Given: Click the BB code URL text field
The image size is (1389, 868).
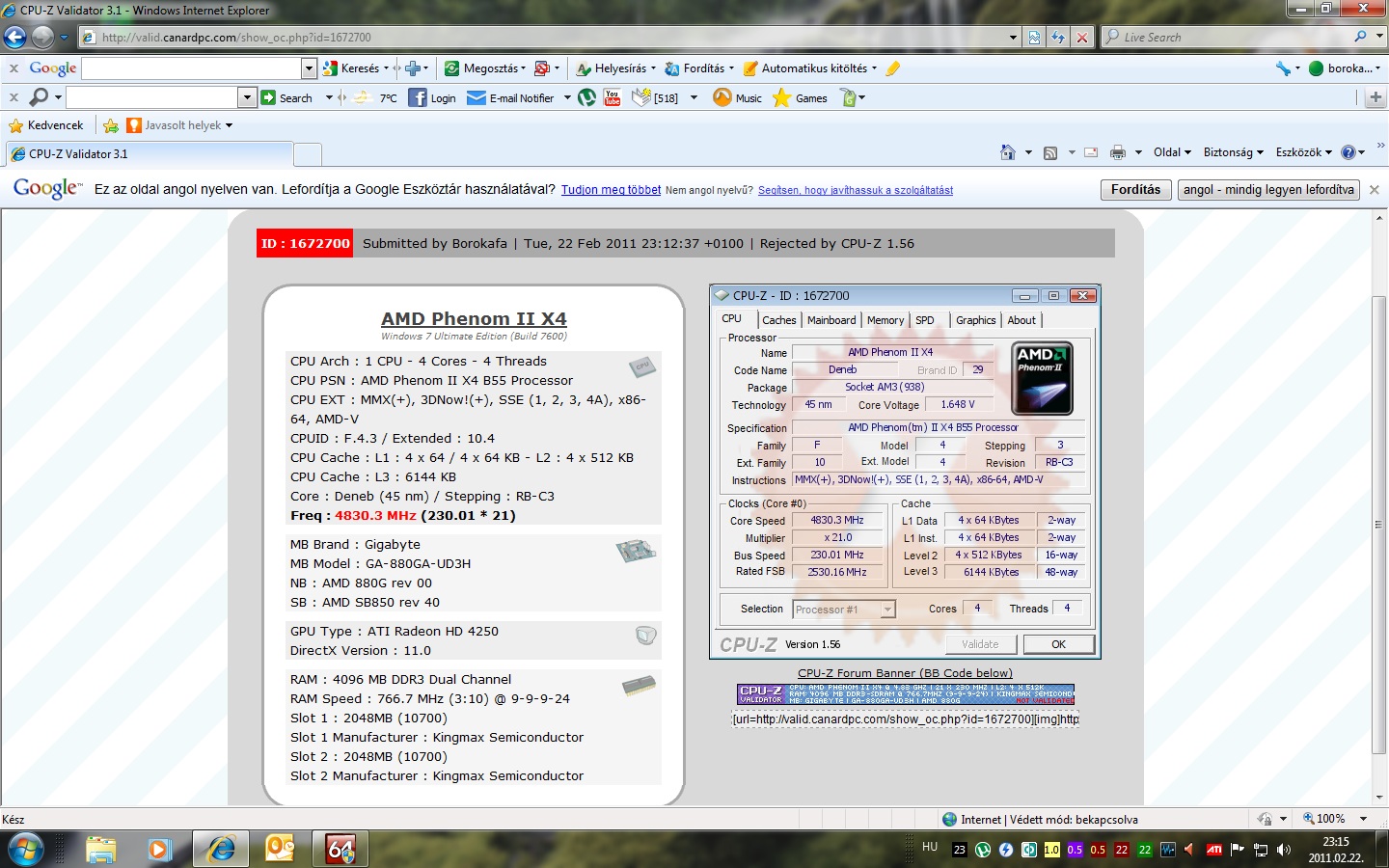Looking at the screenshot, I should (x=905, y=719).
